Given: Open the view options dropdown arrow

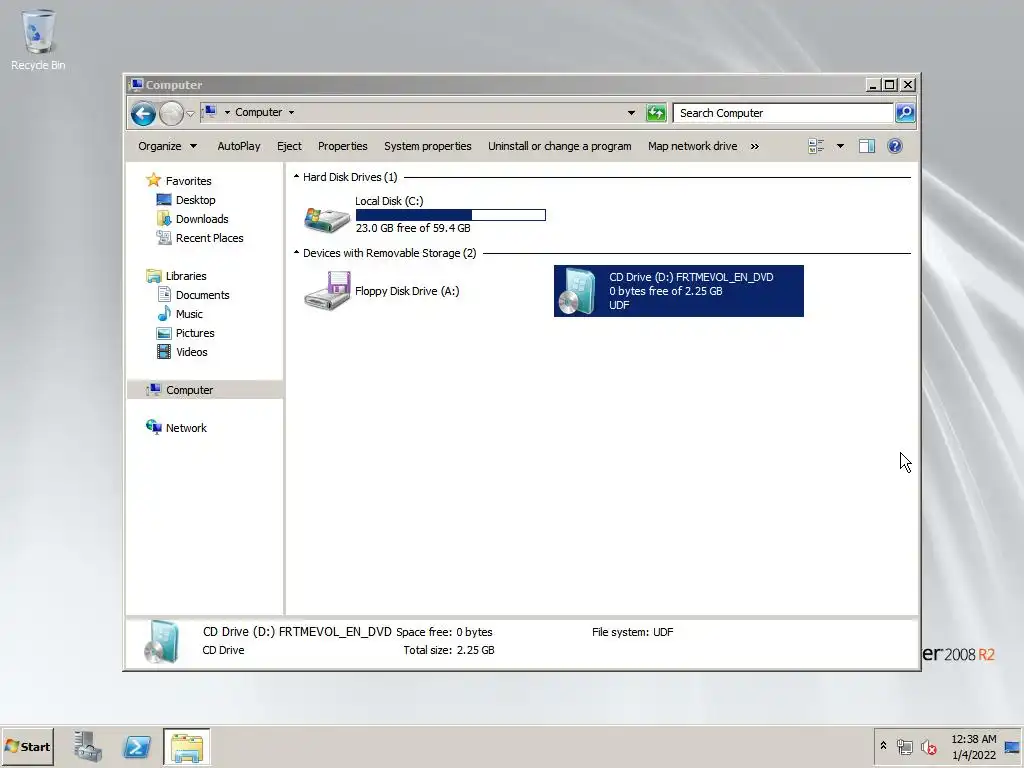Looking at the screenshot, I should pyautogui.click(x=840, y=146).
